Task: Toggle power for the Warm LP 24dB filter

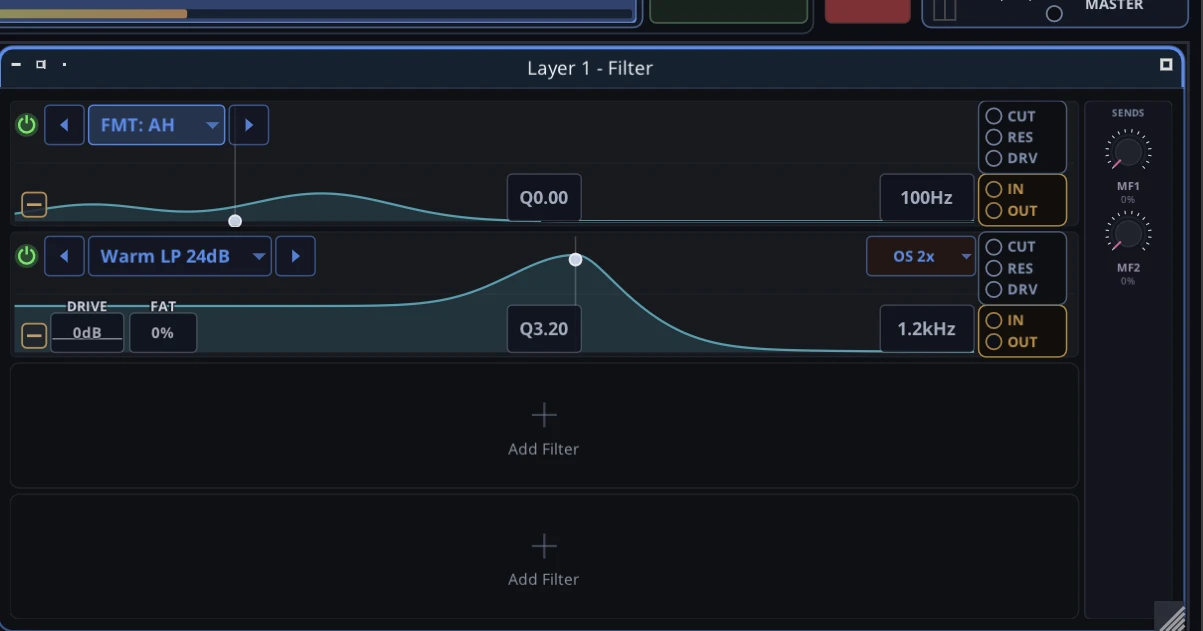Action: 27,256
